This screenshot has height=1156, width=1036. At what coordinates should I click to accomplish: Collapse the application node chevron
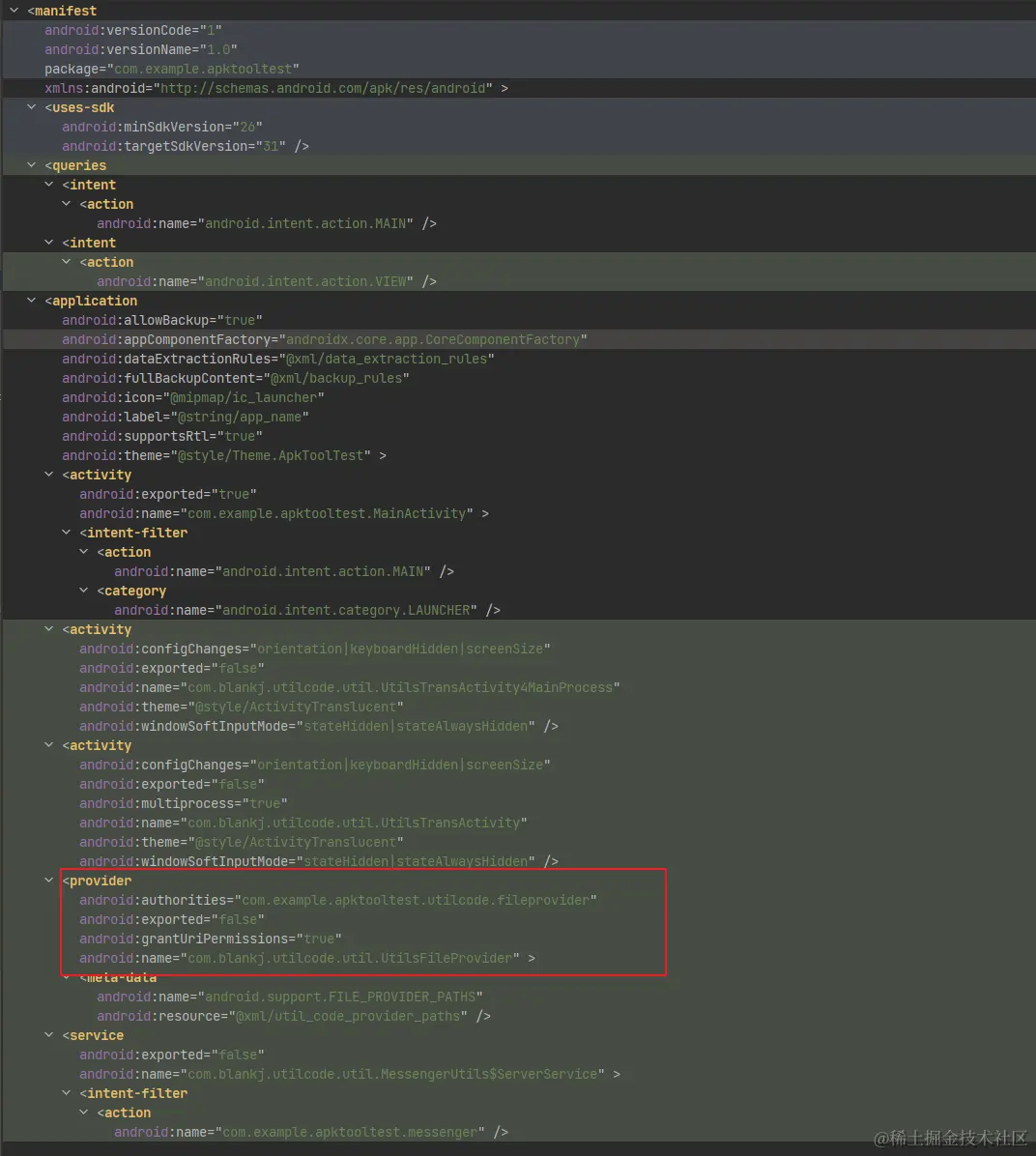point(32,300)
